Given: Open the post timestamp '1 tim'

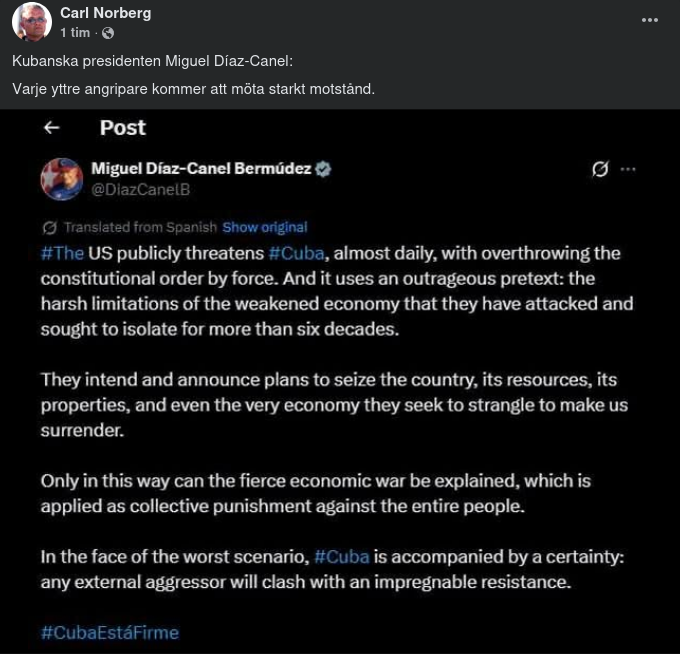Looking at the screenshot, I should (x=76, y=33).
